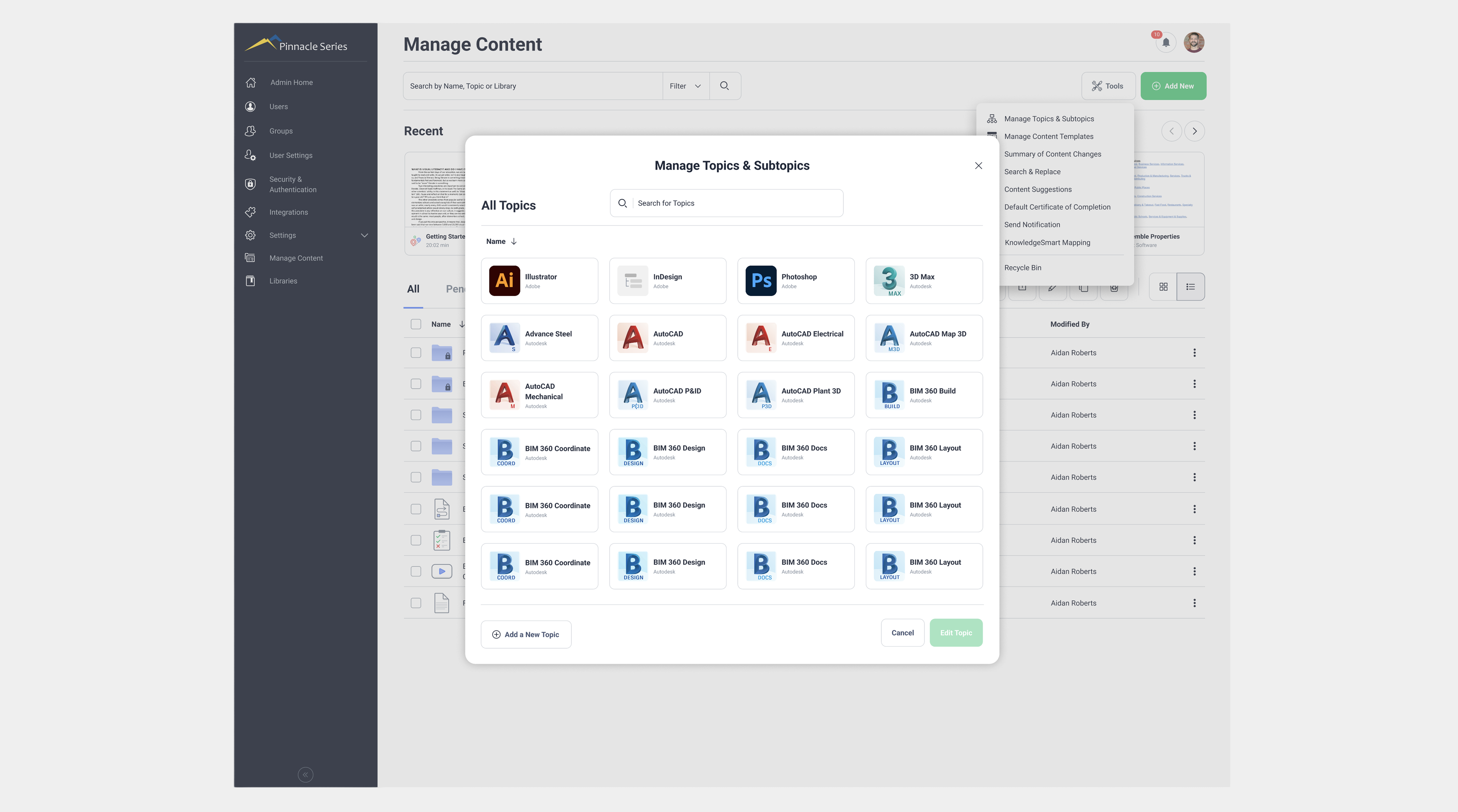Open User Settings icon in sidebar

250,155
